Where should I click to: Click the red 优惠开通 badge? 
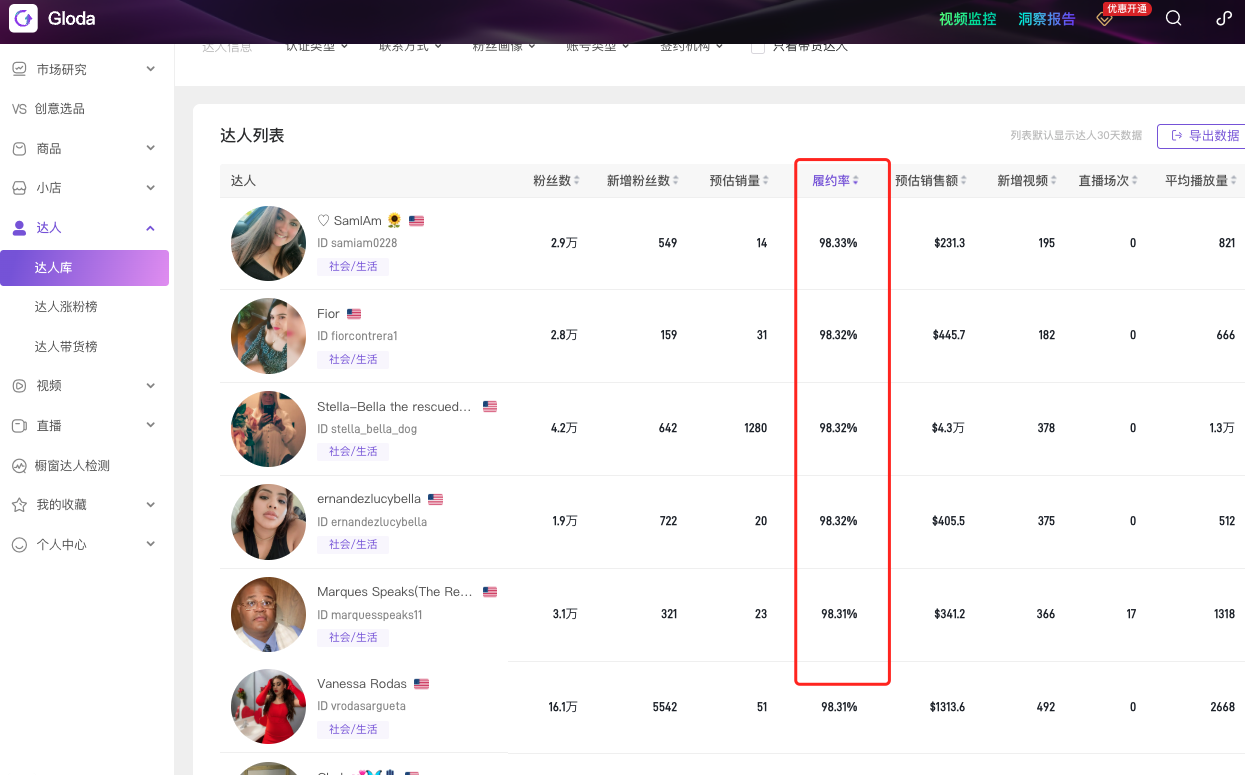(1126, 9)
